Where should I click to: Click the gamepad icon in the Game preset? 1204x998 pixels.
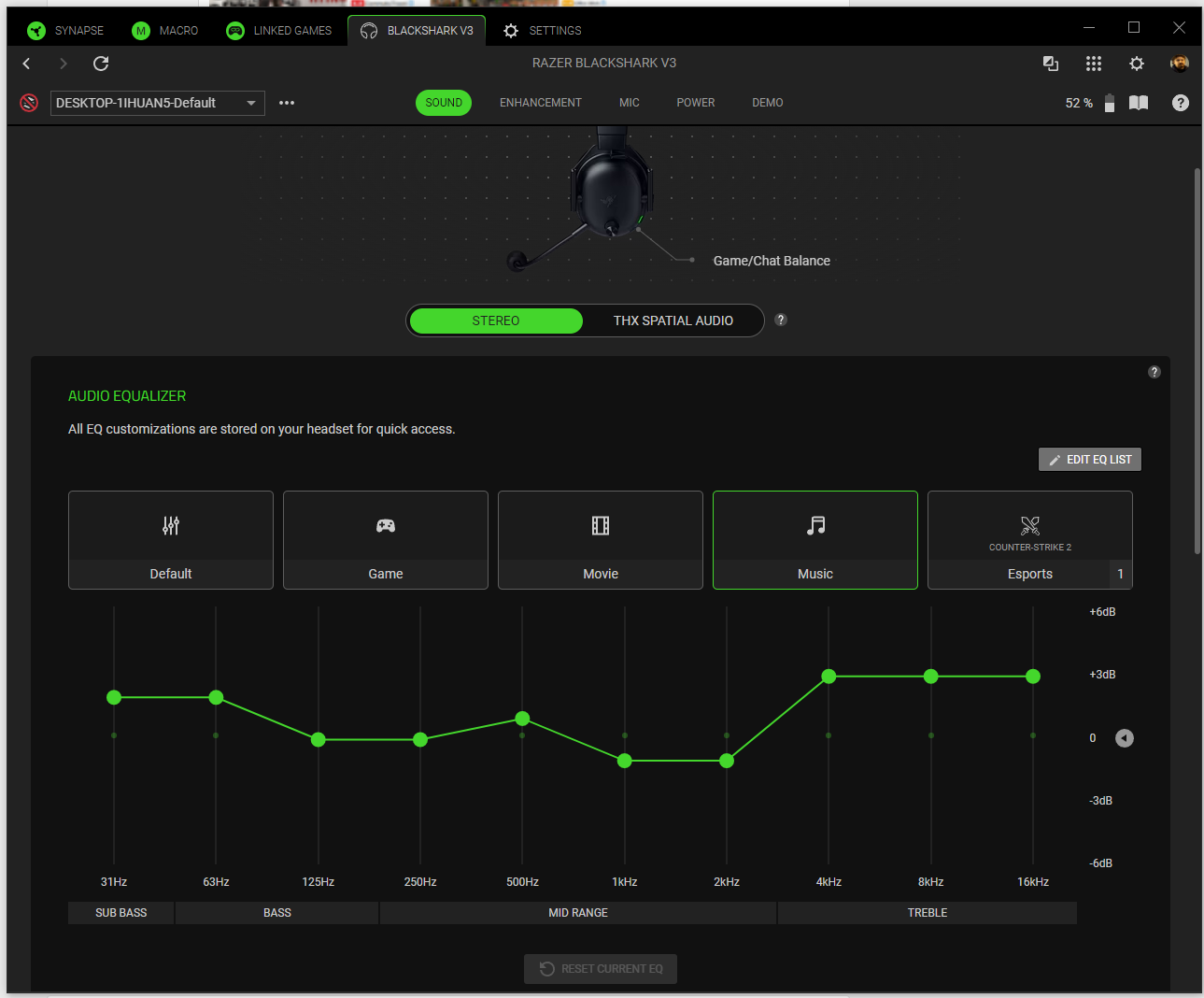pyautogui.click(x=386, y=525)
